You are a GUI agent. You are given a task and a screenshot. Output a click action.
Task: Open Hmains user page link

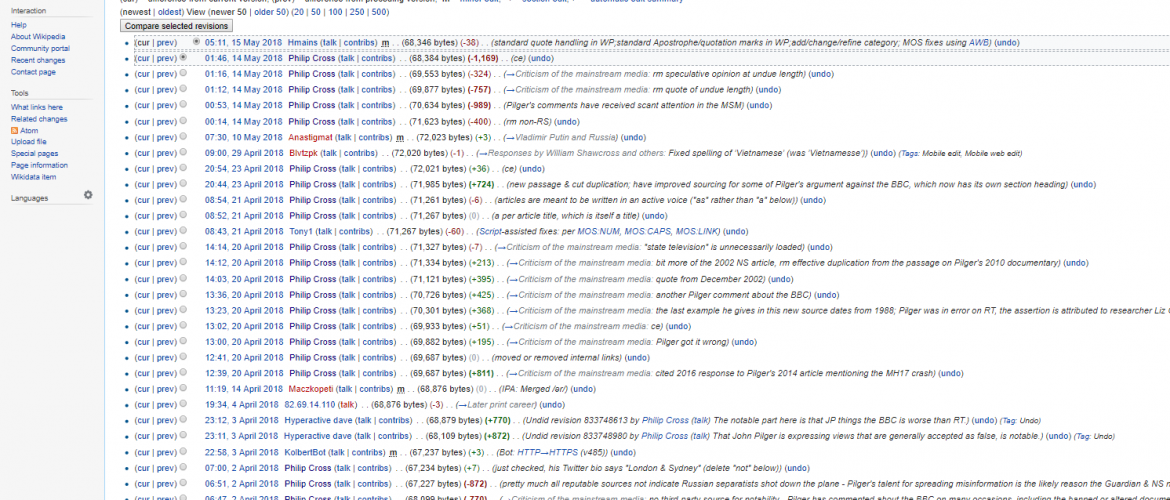[302, 43]
